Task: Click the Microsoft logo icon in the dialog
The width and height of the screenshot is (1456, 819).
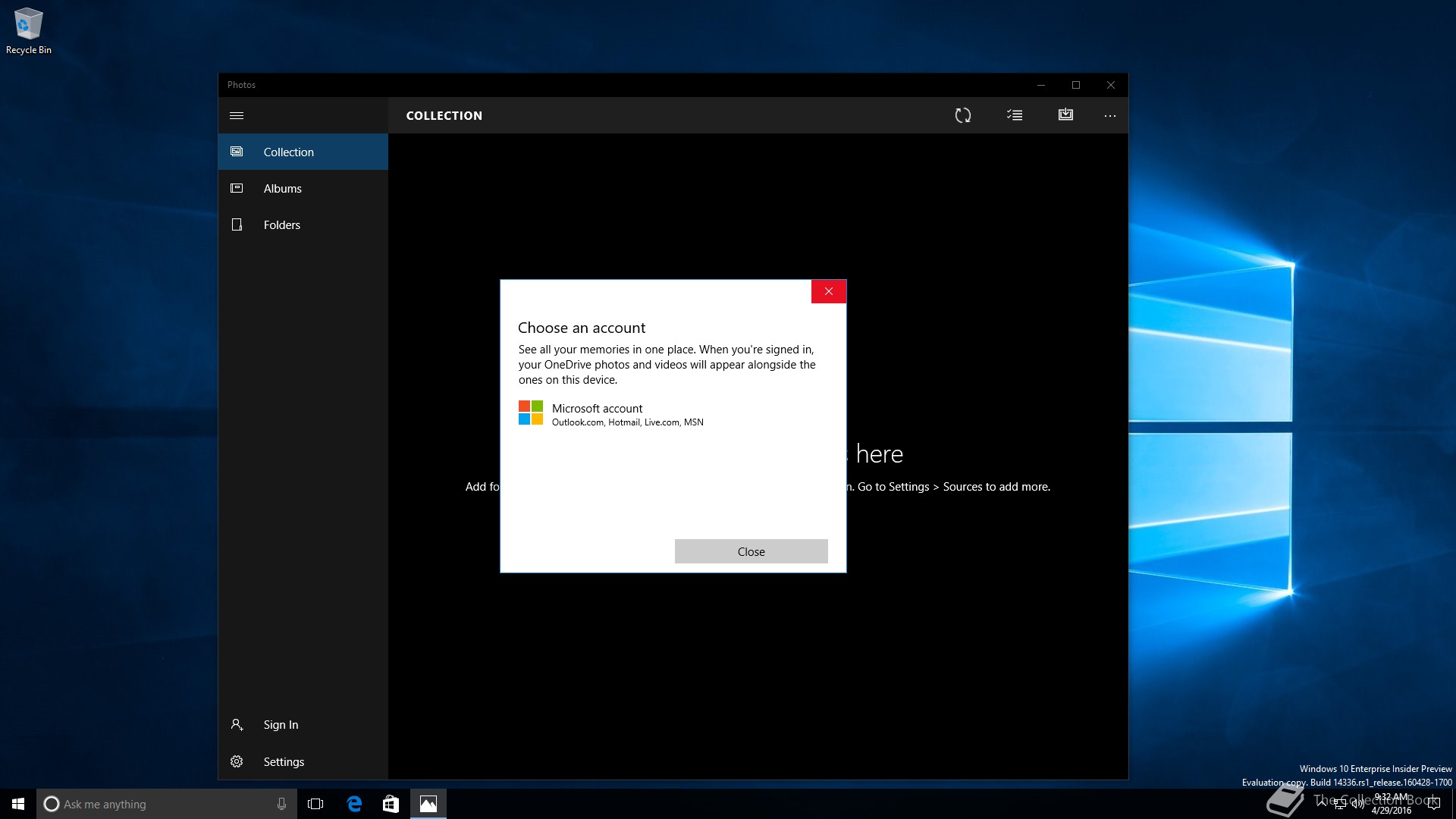Action: pos(531,413)
